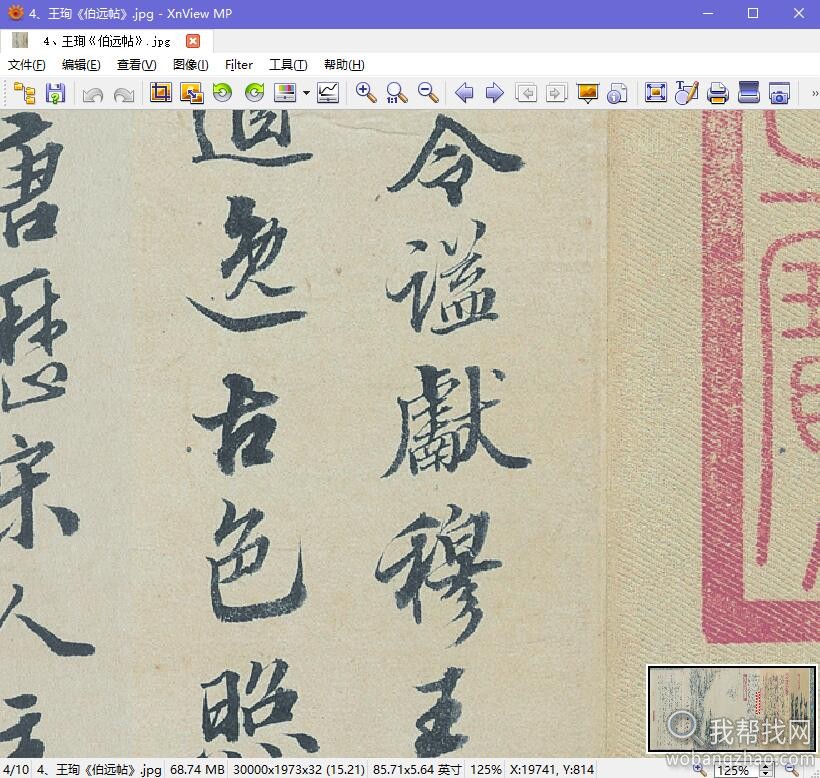Increase zoom using the stepper up arrow
Viewport: 820px width, 778px height.
766,767
